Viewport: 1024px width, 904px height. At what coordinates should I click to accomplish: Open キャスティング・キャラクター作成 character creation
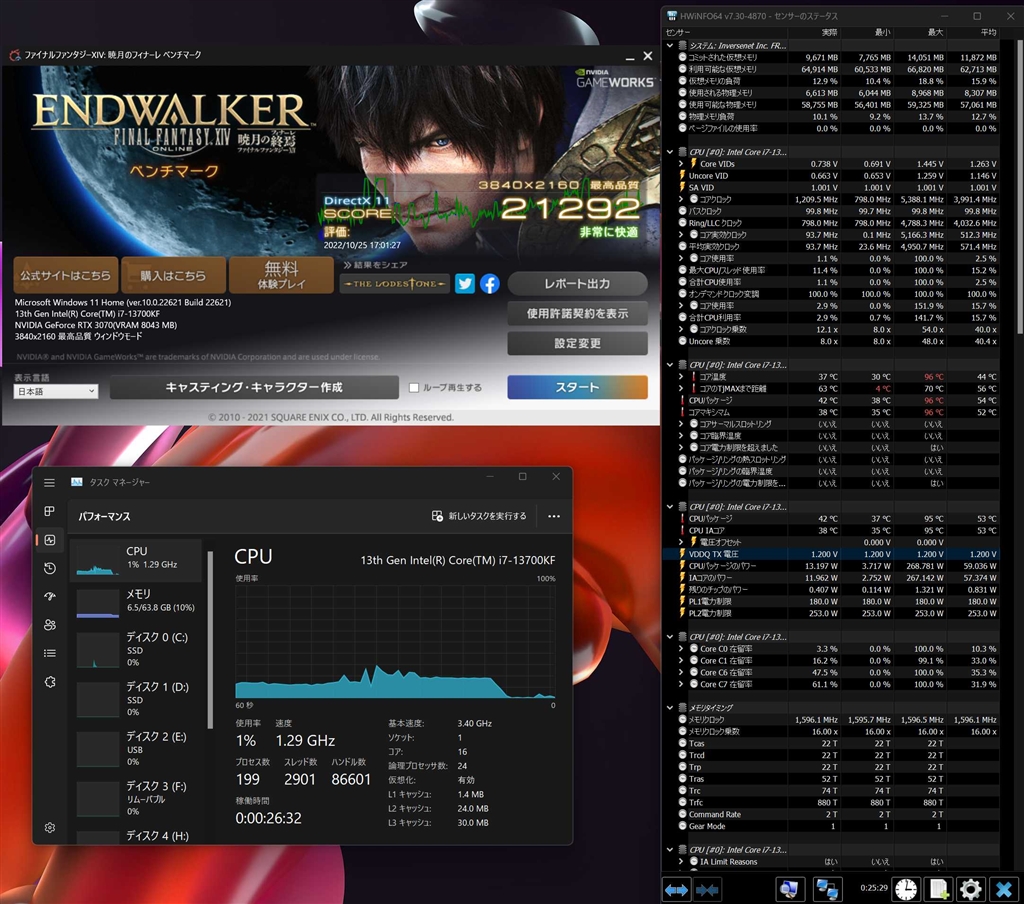(x=254, y=387)
